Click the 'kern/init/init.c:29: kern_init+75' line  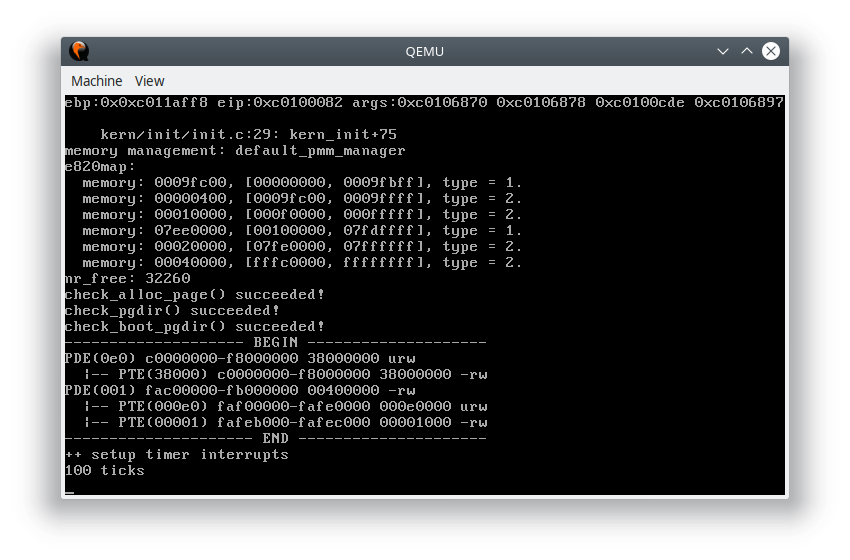point(248,134)
